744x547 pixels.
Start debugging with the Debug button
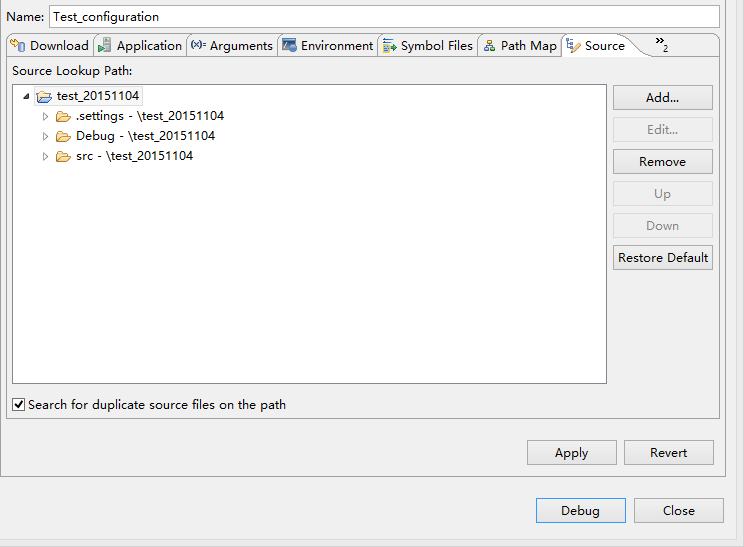click(x=580, y=510)
